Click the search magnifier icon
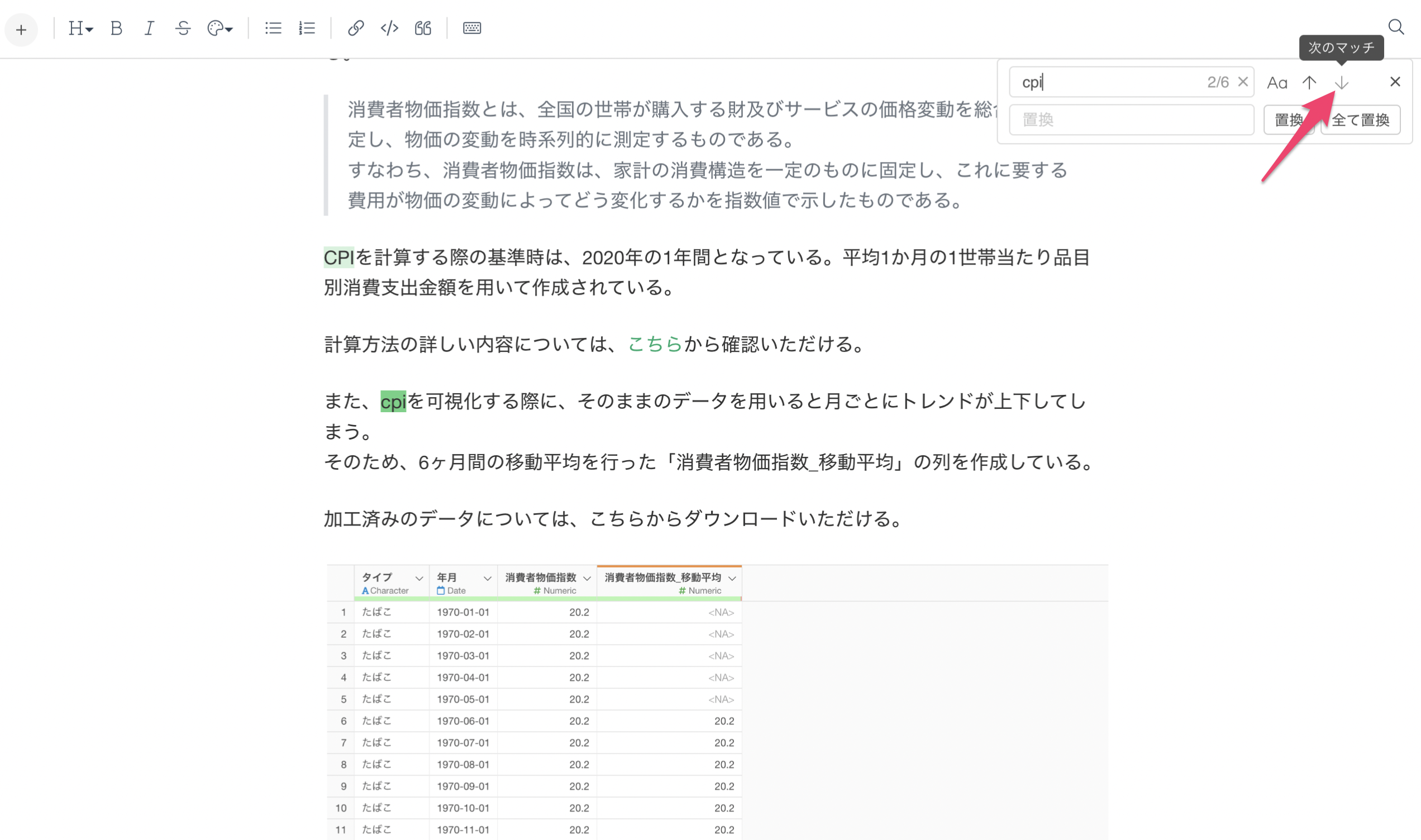This screenshot has height=840, width=1421. pos(1395,27)
